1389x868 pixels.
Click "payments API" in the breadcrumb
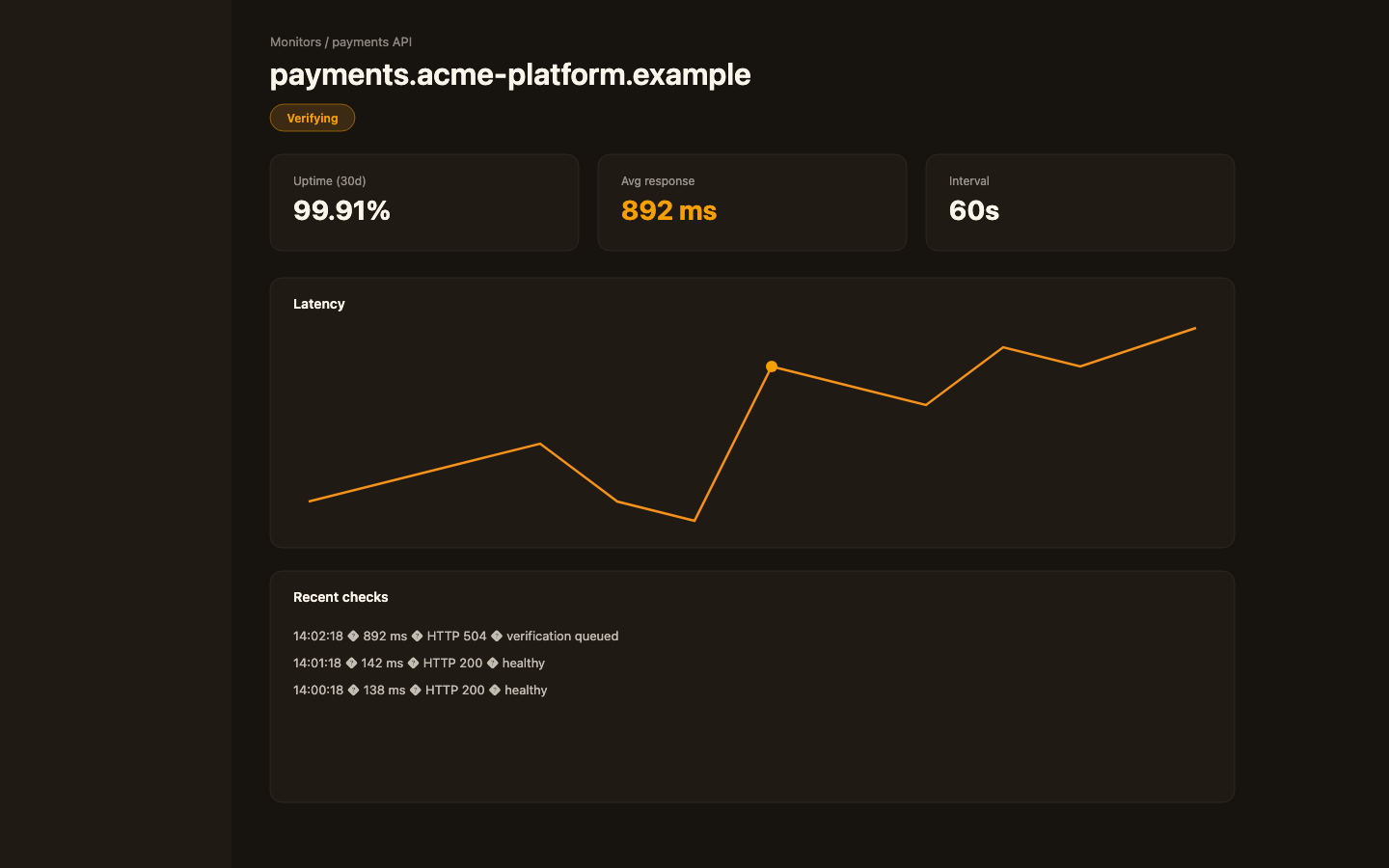click(372, 42)
